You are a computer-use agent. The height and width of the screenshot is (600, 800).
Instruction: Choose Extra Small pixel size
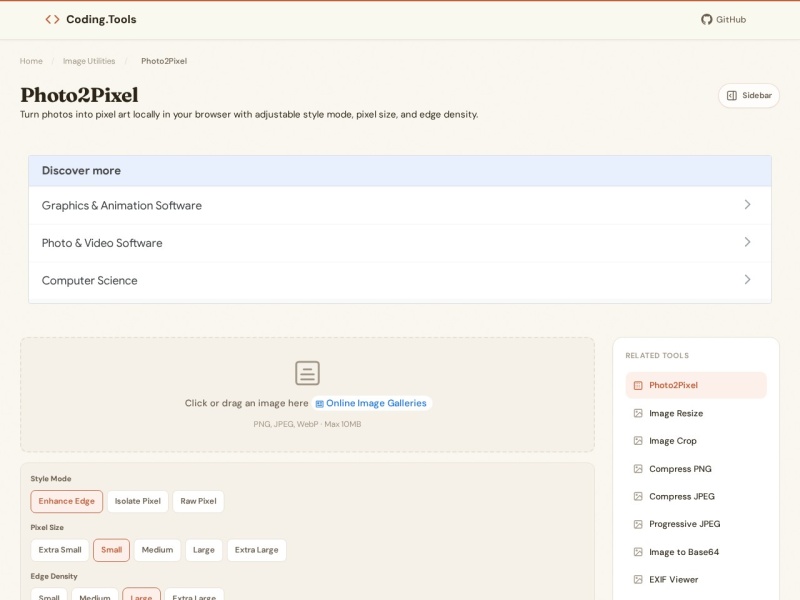pos(60,550)
